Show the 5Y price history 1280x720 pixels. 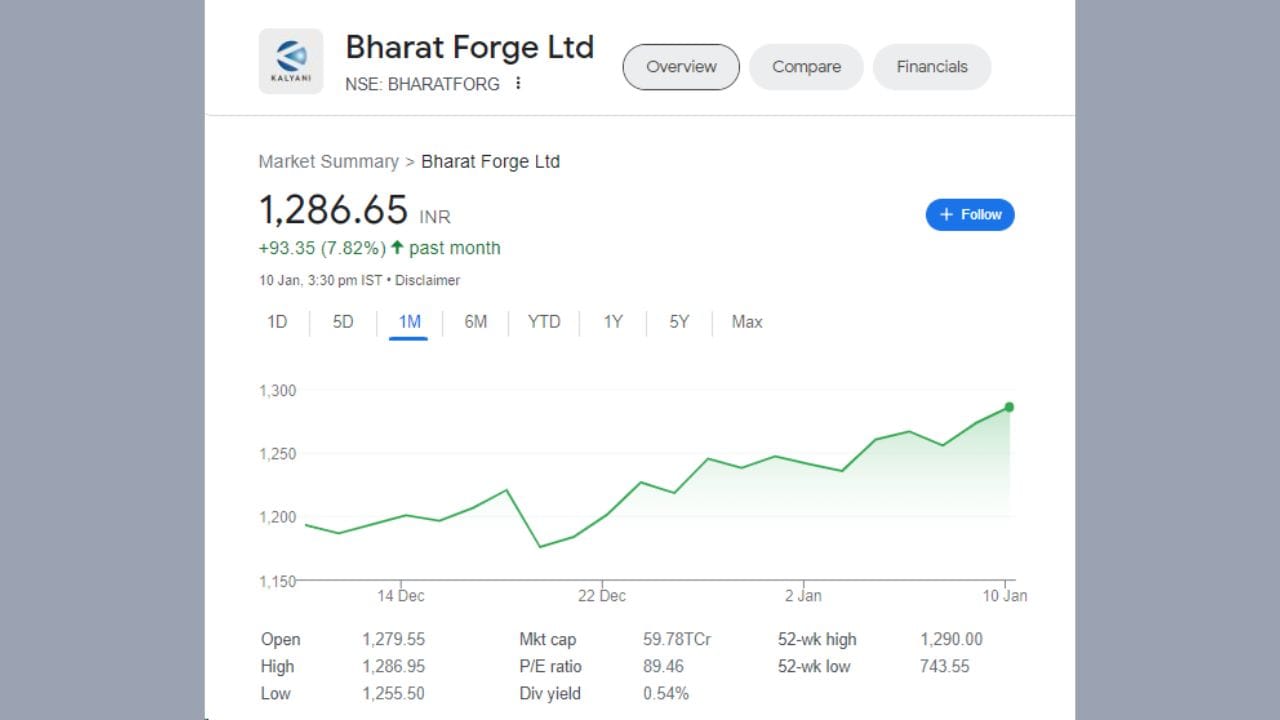pyautogui.click(x=679, y=322)
